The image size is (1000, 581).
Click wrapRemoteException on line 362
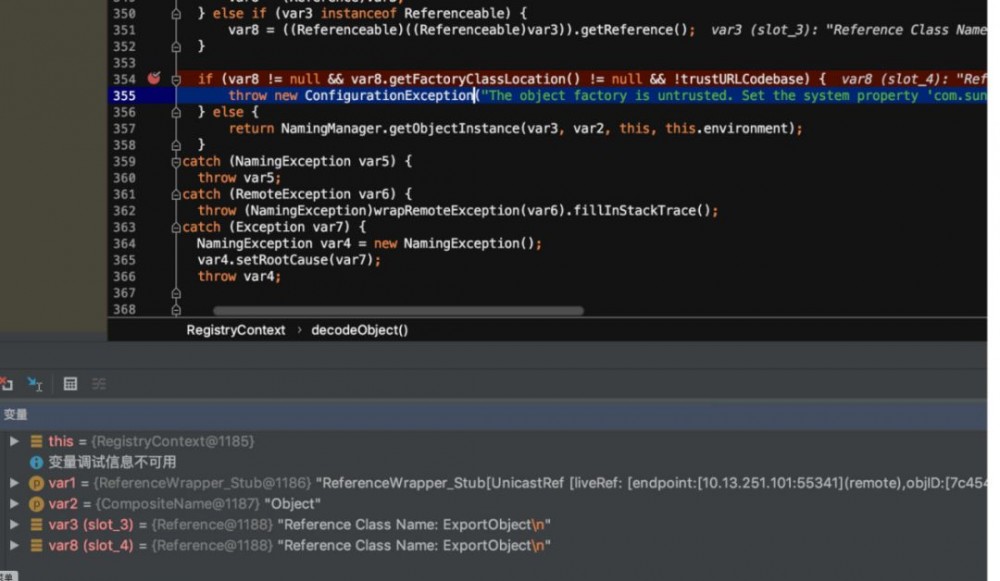pyautogui.click(x=446, y=210)
